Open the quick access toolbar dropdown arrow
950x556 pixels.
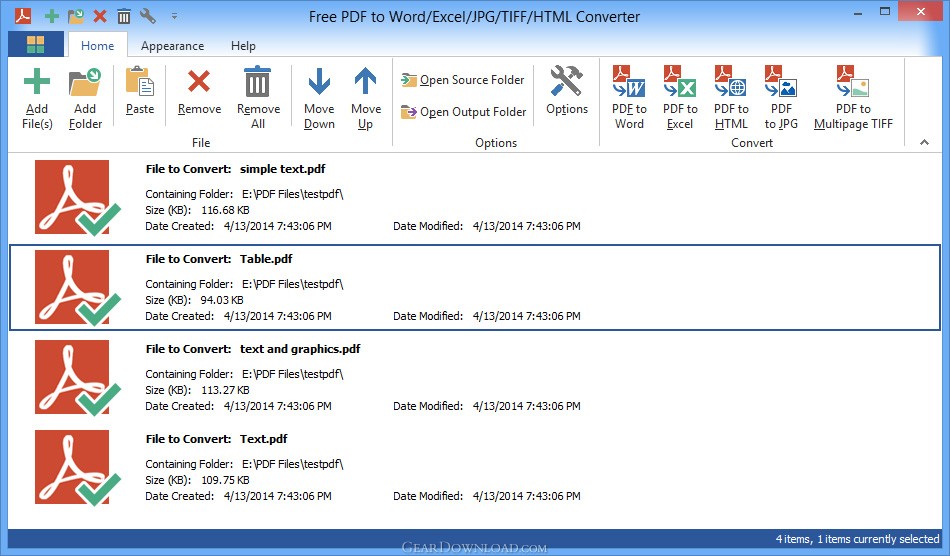(174, 16)
